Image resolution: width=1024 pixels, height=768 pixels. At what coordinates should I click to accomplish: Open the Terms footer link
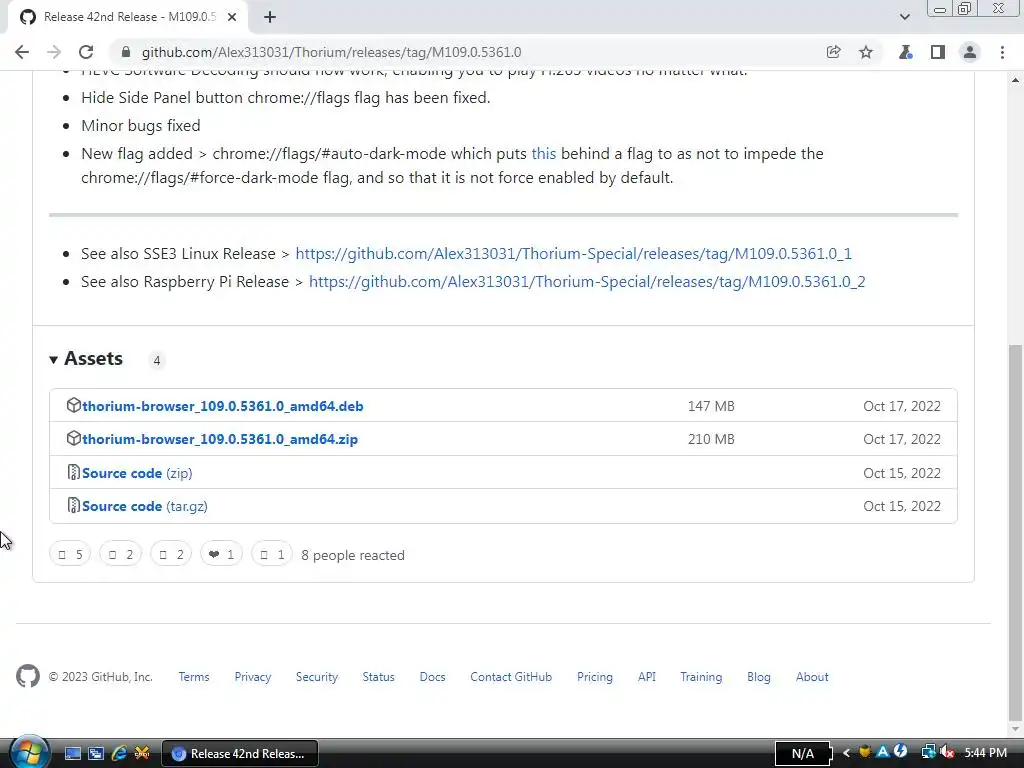tap(194, 677)
